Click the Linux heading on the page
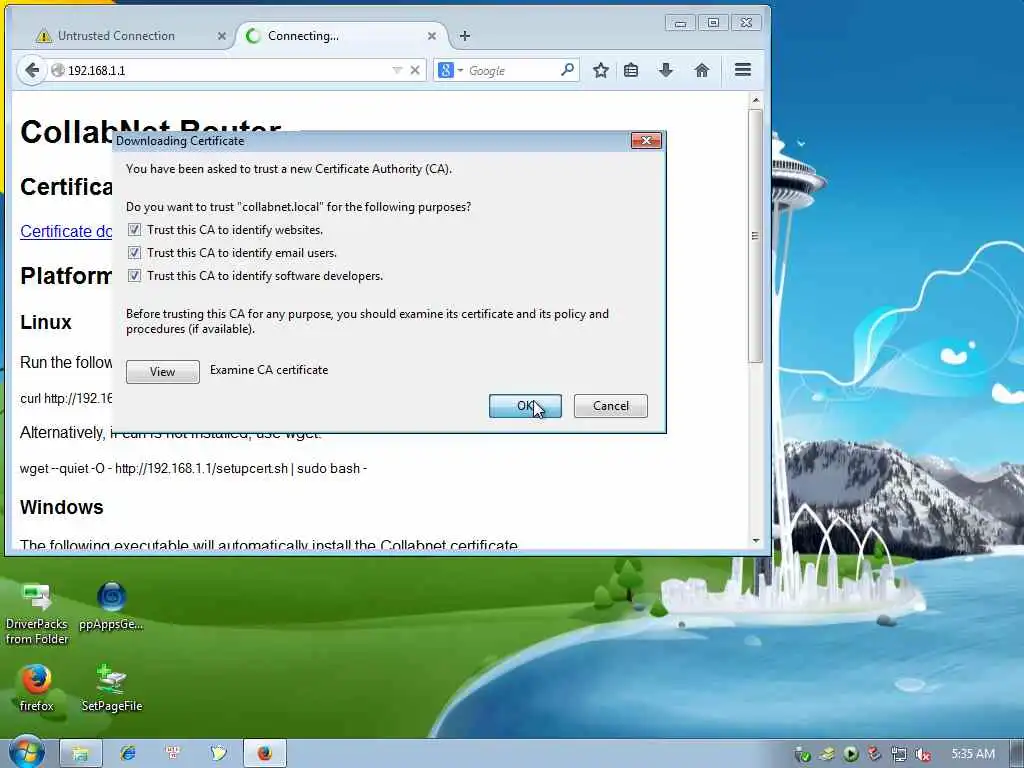 pos(46,322)
